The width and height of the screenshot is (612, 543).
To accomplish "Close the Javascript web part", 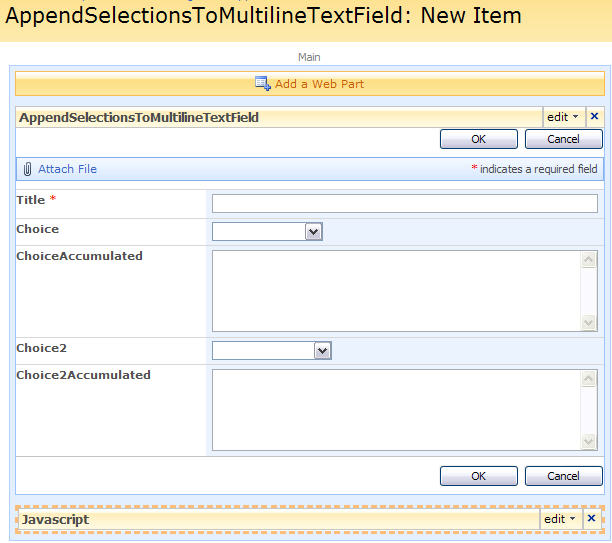I will click(x=591, y=519).
